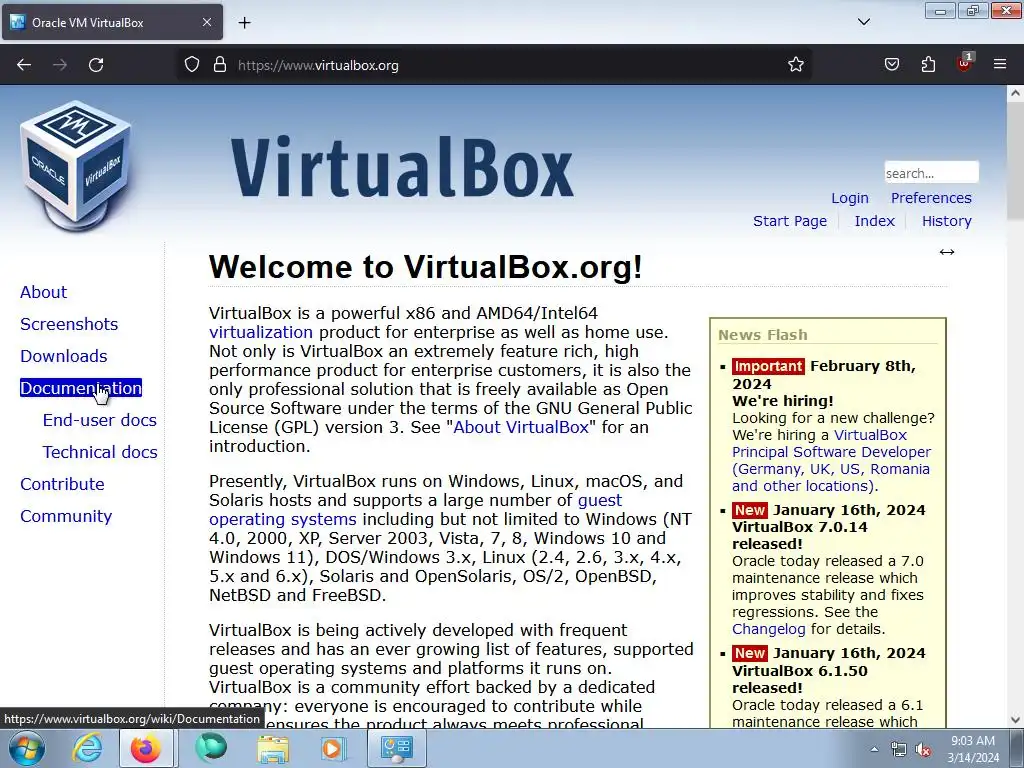Close the Oracle VM VirtualBox tab
This screenshot has height=768, width=1024.
[206, 22]
